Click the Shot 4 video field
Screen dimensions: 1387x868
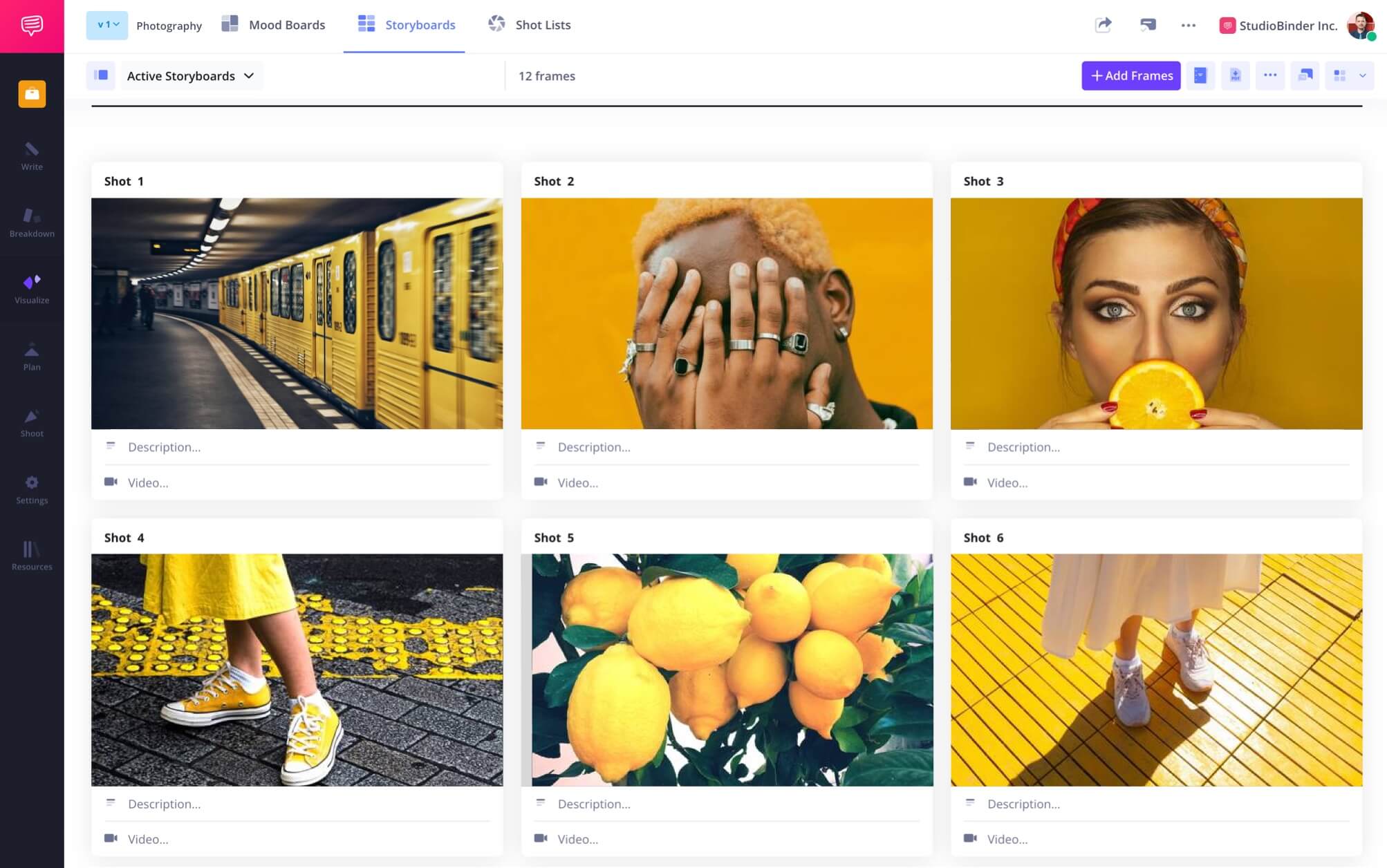[297, 839]
